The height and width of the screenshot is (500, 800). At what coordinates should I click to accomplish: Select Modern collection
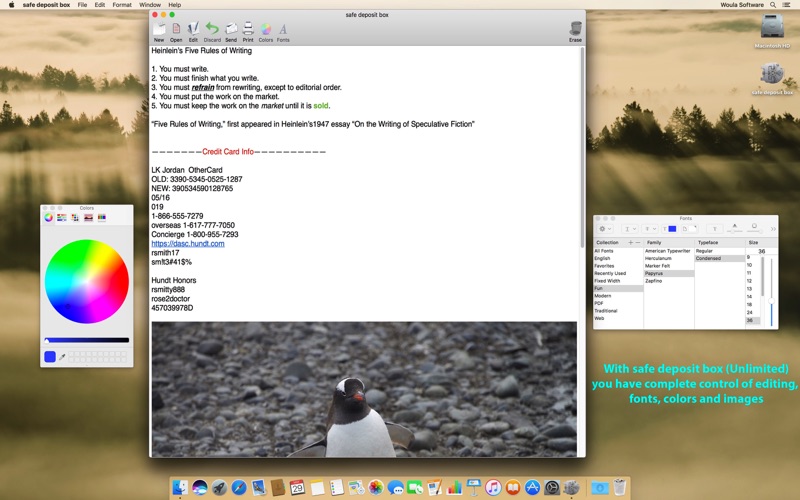(x=618, y=296)
